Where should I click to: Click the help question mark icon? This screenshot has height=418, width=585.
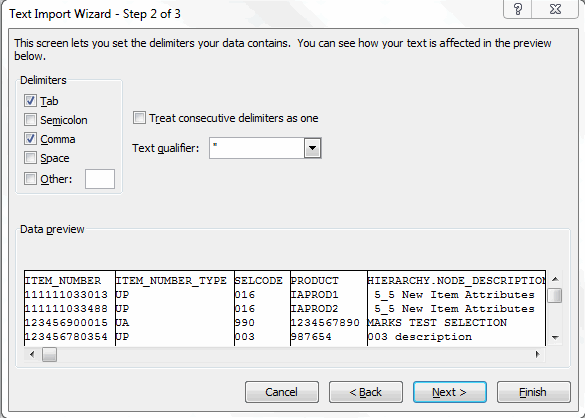click(x=518, y=9)
